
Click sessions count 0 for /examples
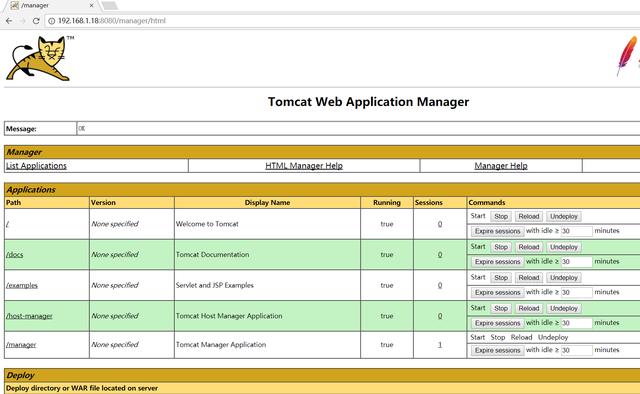440,285
